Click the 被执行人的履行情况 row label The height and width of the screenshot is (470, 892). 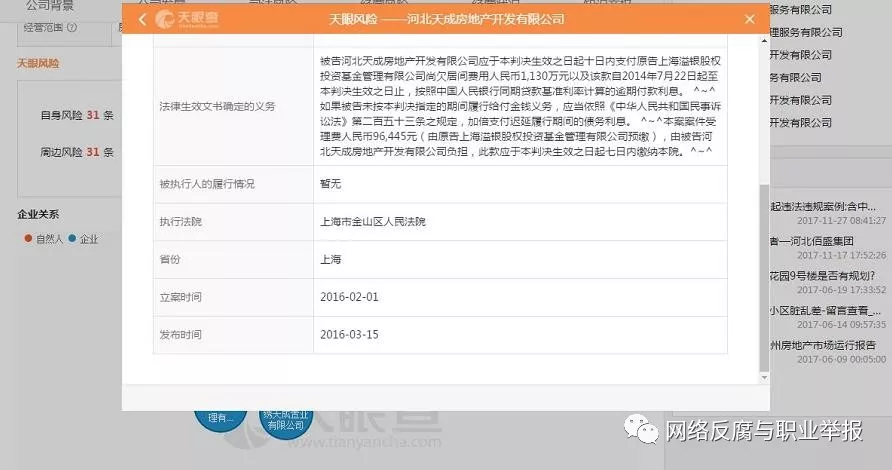(207, 184)
